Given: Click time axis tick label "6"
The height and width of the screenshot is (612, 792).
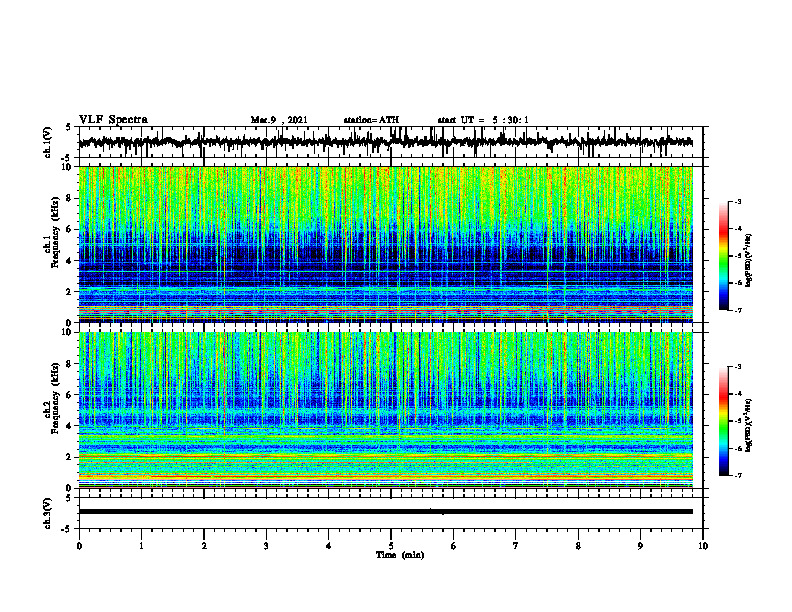Looking at the screenshot, I should (454, 546).
